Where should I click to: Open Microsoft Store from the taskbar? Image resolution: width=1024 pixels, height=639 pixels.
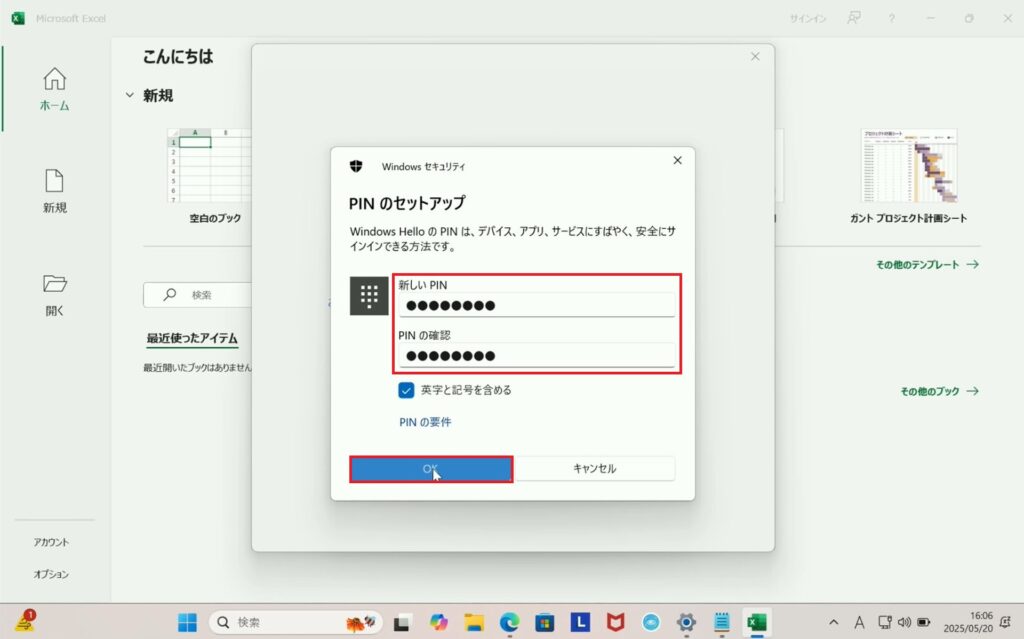545,623
